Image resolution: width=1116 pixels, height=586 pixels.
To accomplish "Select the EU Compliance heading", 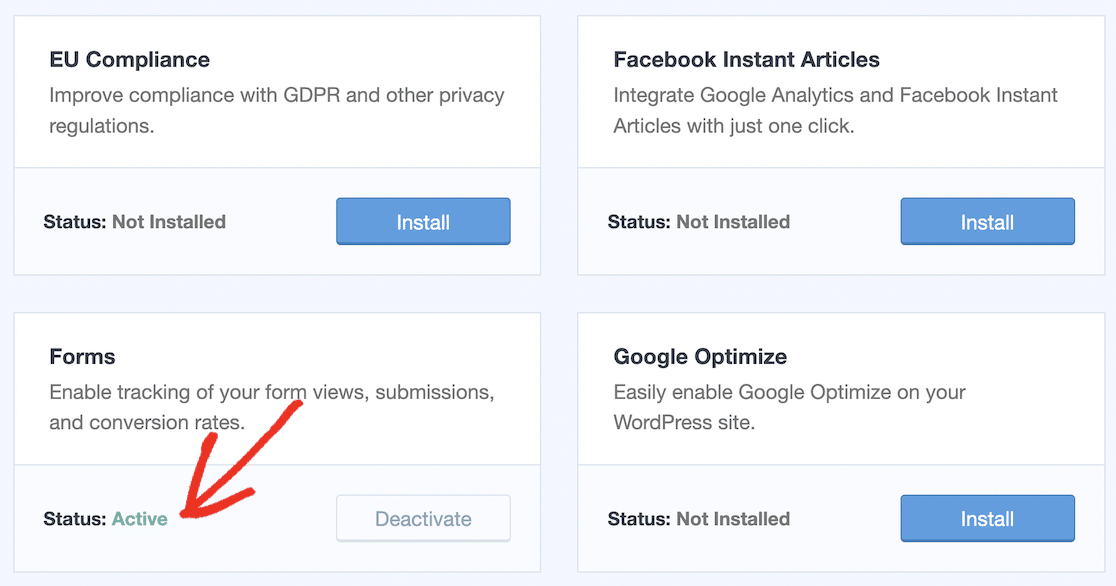I will [130, 59].
